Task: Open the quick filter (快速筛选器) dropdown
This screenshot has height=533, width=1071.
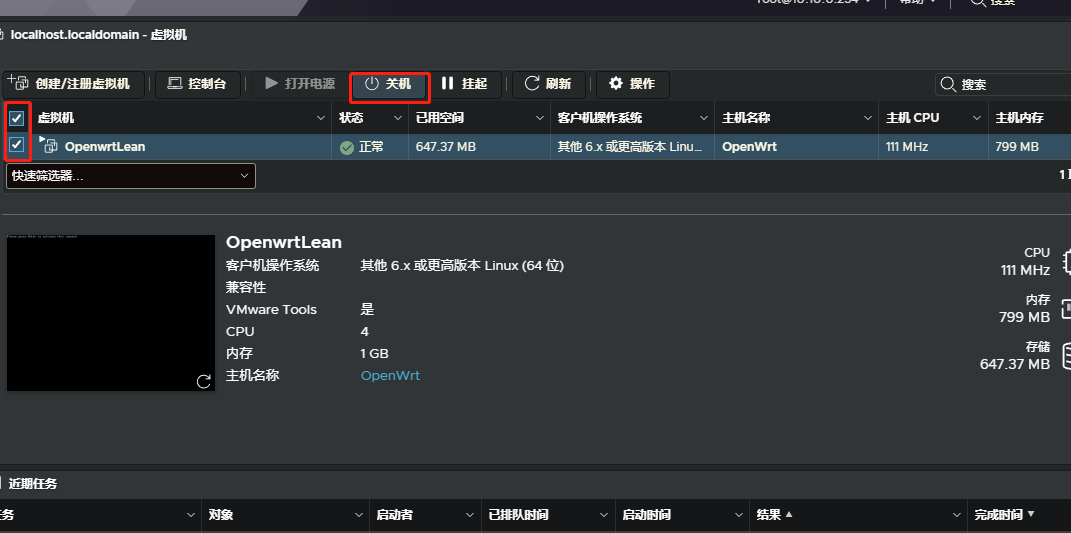Action: coord(130,176)
